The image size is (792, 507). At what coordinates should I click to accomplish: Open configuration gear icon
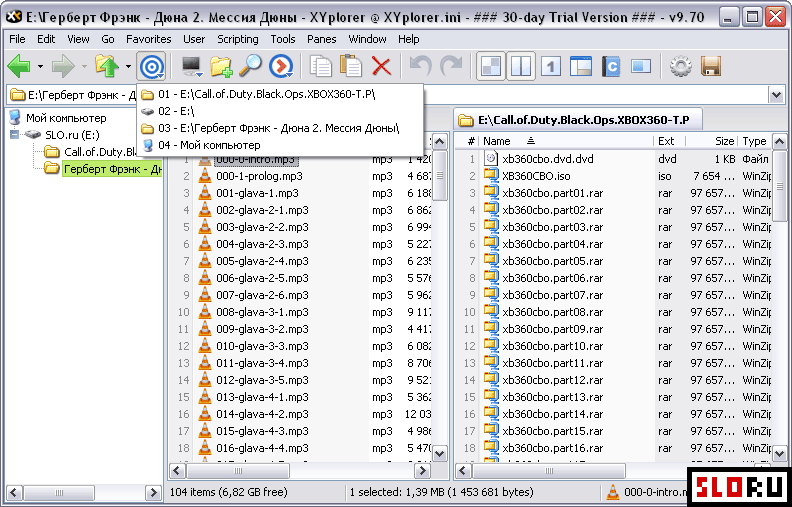(x=680, y=67)
